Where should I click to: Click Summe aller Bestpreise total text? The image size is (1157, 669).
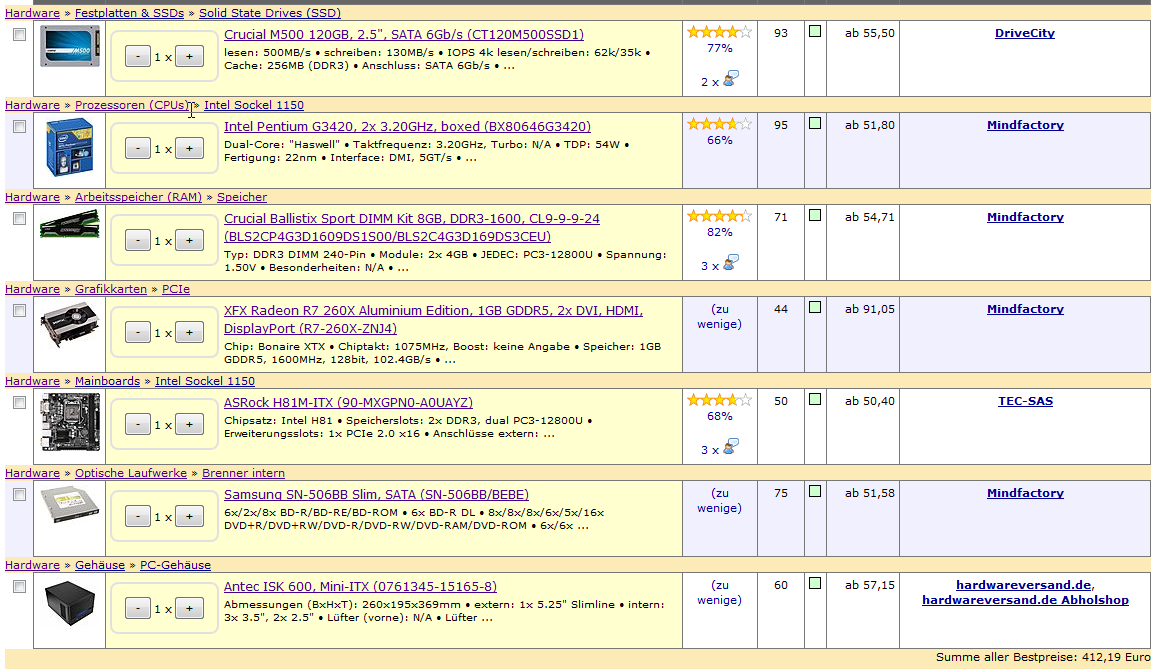pyautogui.click(x=1043, y=656)
